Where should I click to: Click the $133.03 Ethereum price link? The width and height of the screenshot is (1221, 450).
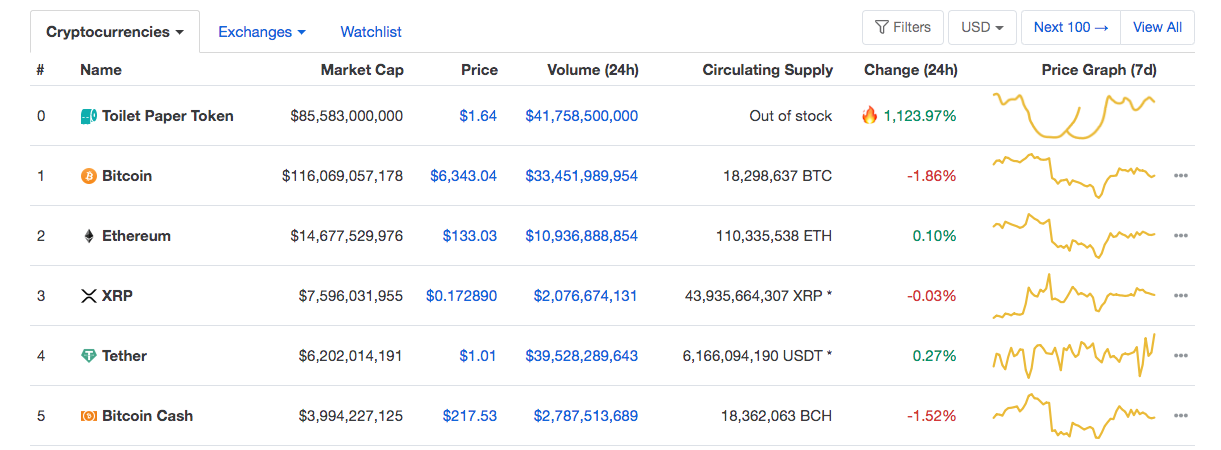point(470,236)
